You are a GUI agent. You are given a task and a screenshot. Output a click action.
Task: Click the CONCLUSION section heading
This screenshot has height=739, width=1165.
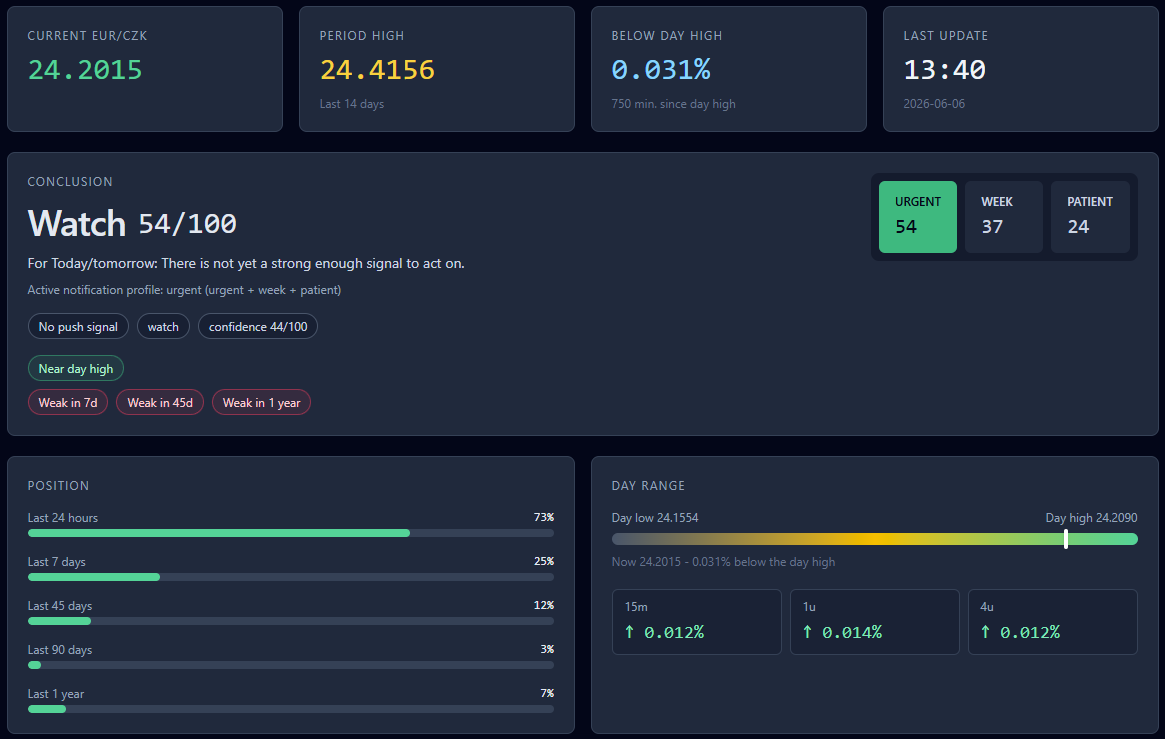pyautogui.click(x=70, y=182)
